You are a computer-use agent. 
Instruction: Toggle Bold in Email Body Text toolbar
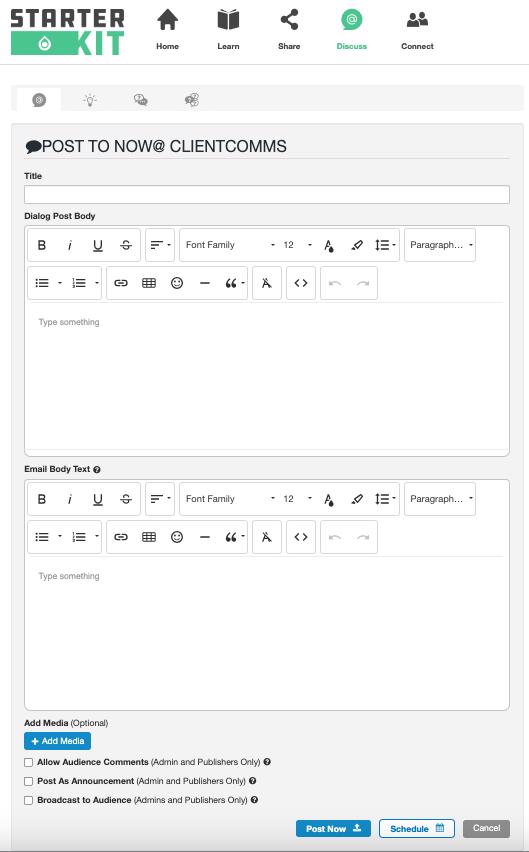click(41, 499)
